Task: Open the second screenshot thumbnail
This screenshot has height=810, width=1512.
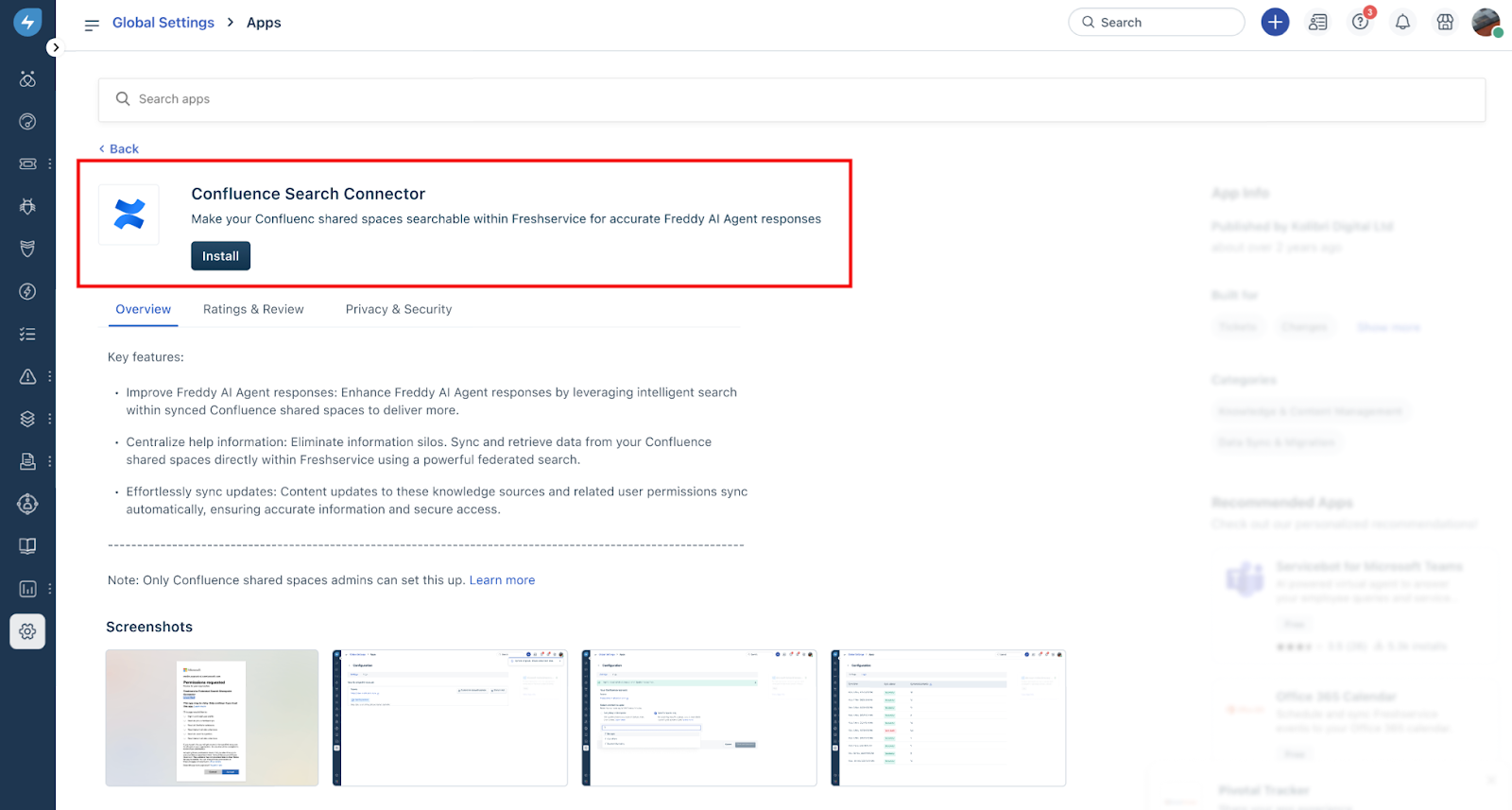Action: 450,717
